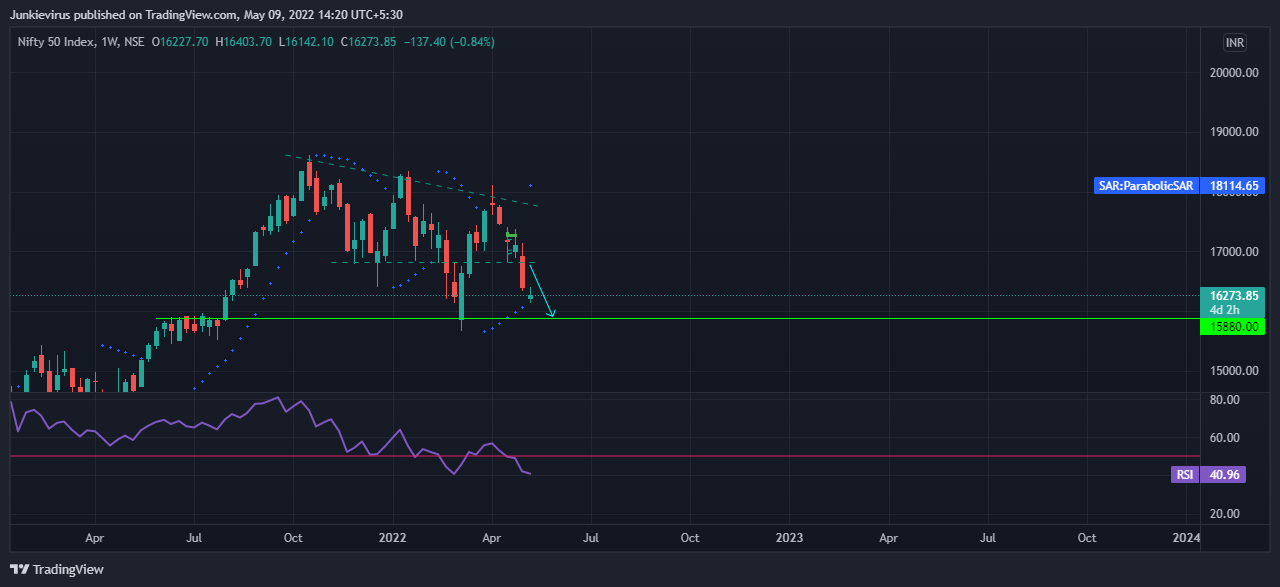Click the TradingView logo at the bottom
1280x587 pixels.
point(58,569)
